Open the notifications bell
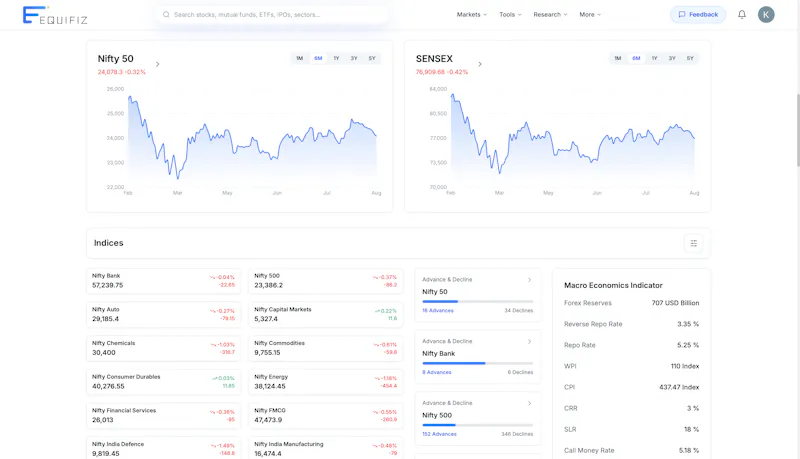This screenshot has width=800, height=459. 742,15
